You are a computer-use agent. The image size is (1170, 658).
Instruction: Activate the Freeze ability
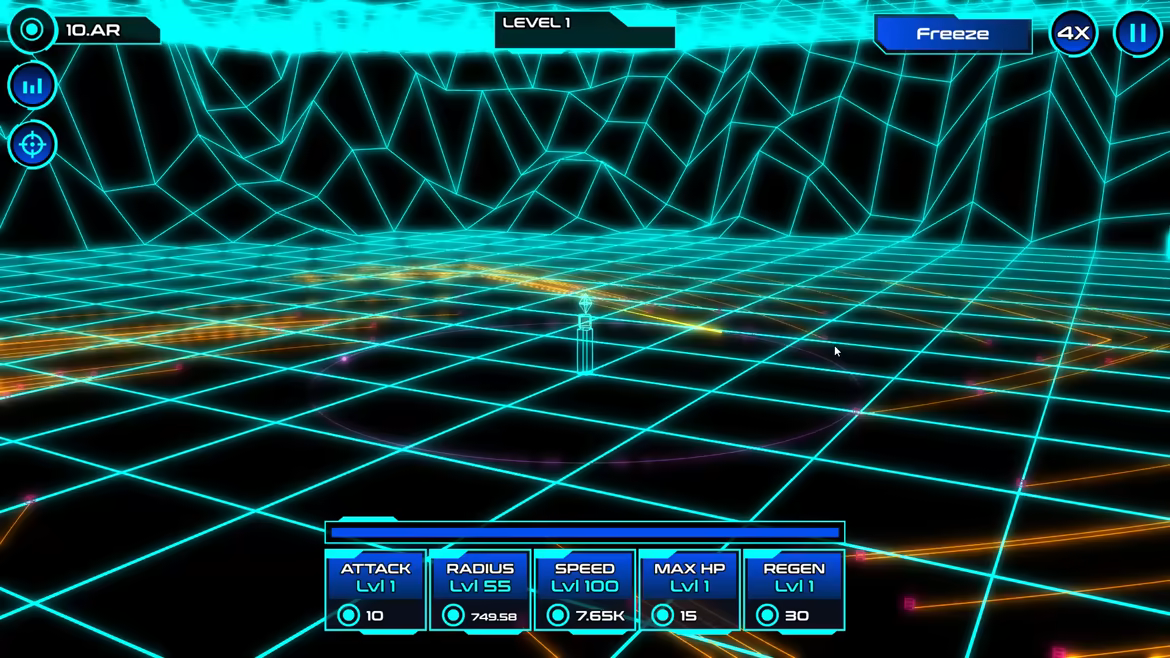[953, 34]
